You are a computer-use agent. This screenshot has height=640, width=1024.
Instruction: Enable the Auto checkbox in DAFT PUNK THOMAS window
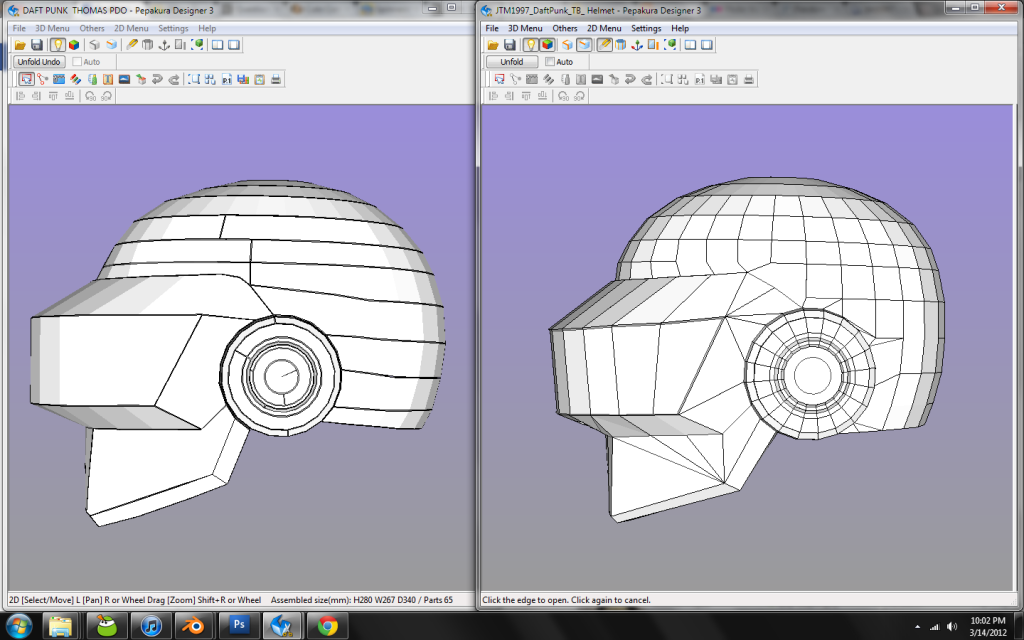tap(77, 61)
